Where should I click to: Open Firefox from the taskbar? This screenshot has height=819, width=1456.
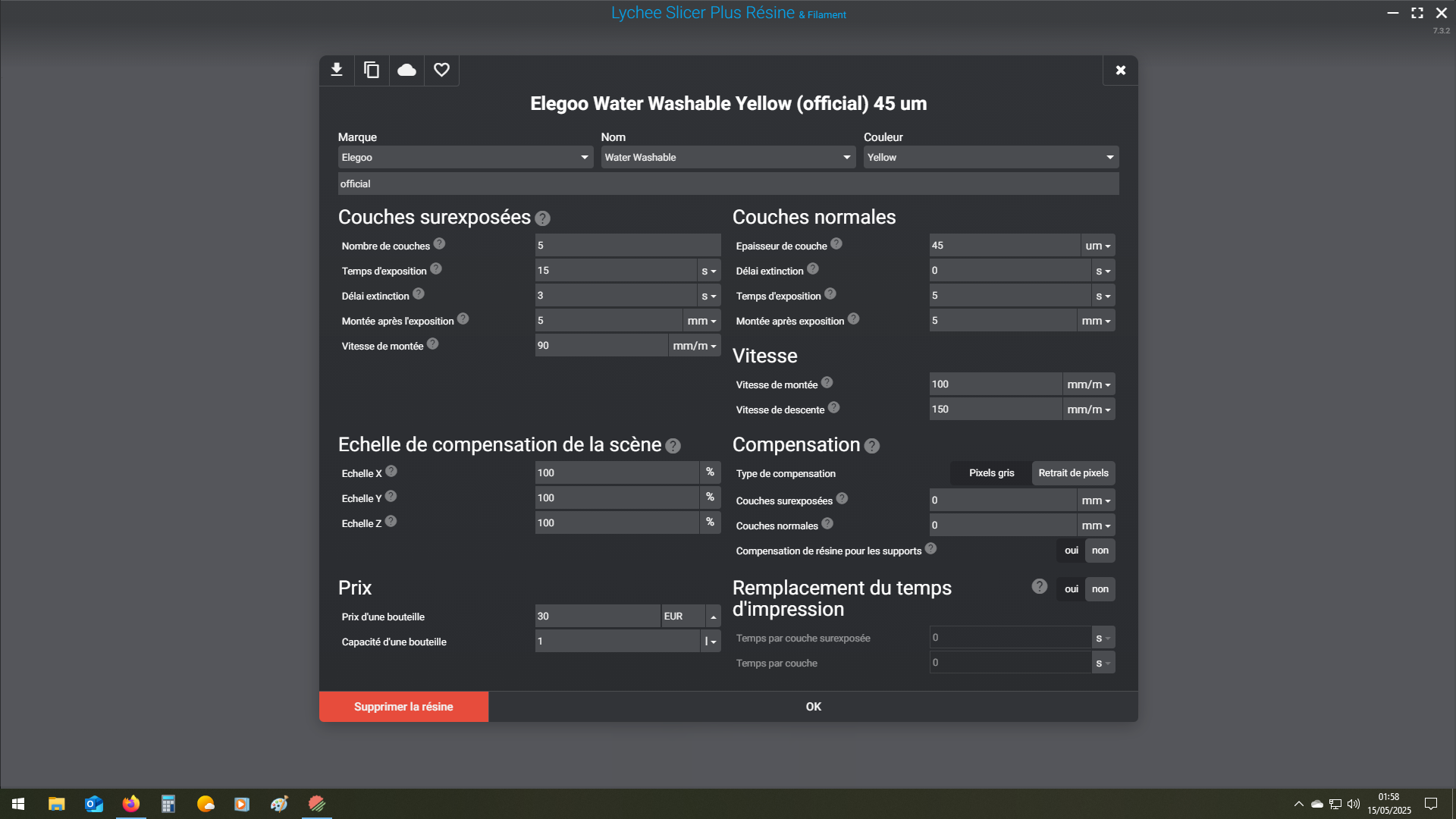point(131,804)
